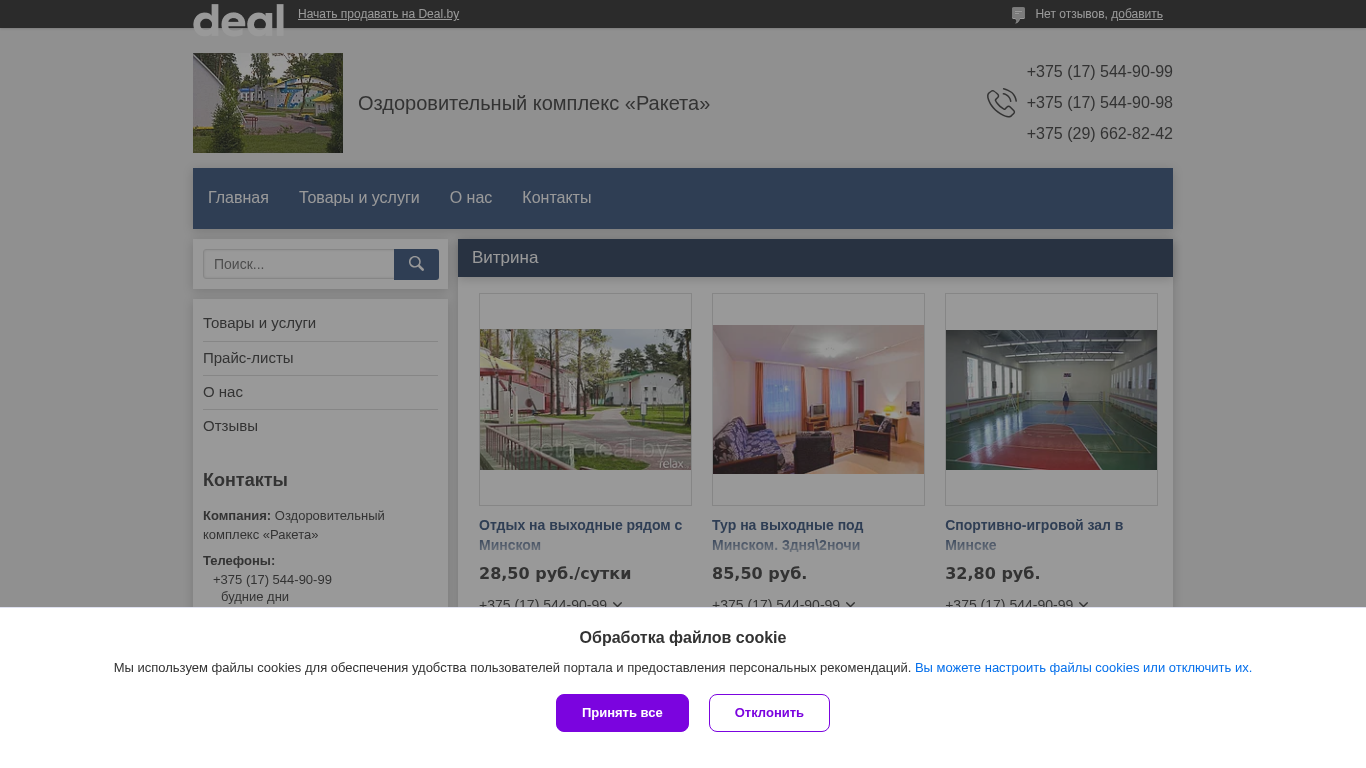Click the 32,80 руб. price
The image size is (1366, 768).
click(x=992, y=574)
